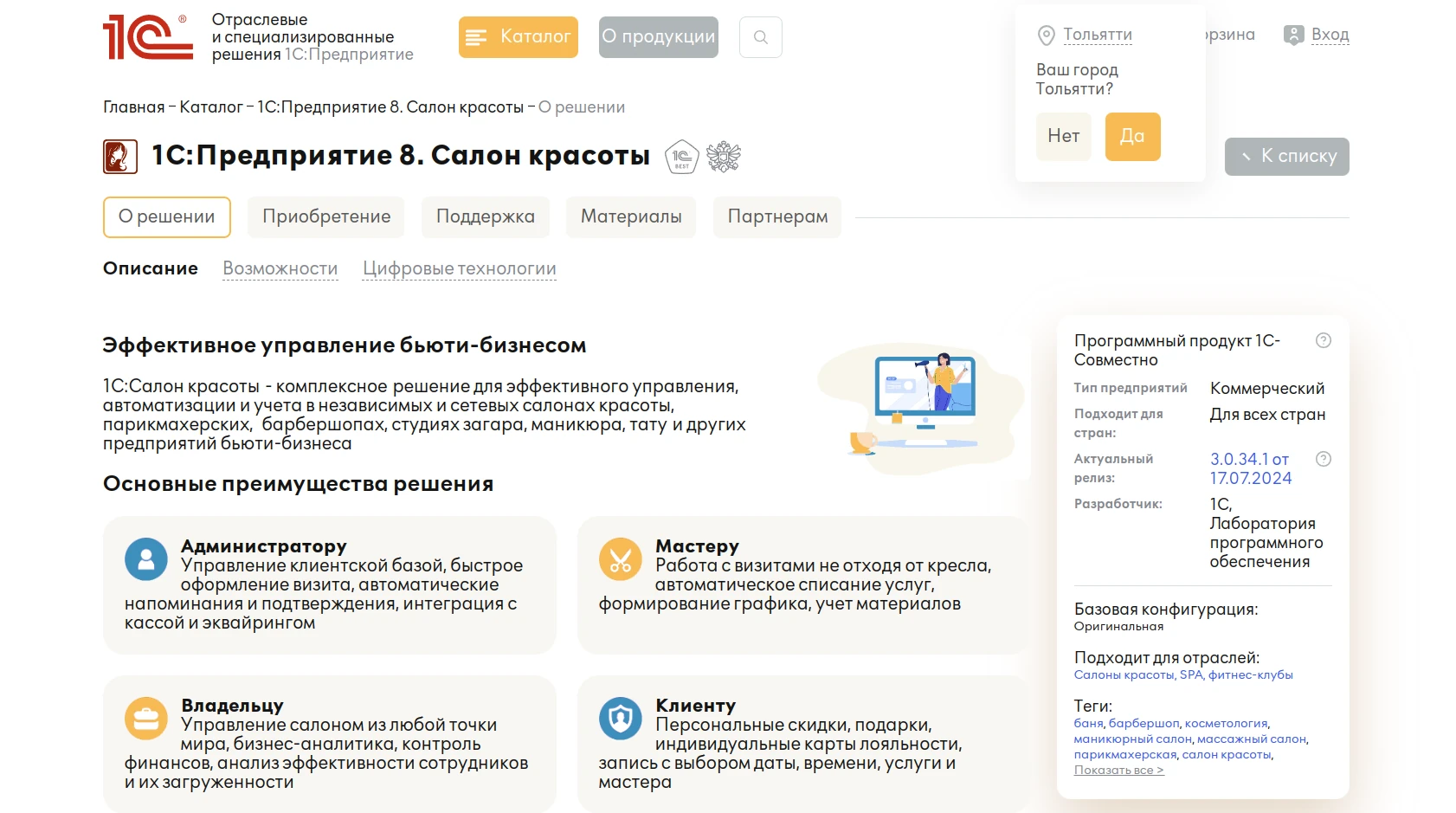Click the location pin icon near Тольятти
Image resolution: width=1456 pixels, height=813 pixels.
1047,35
